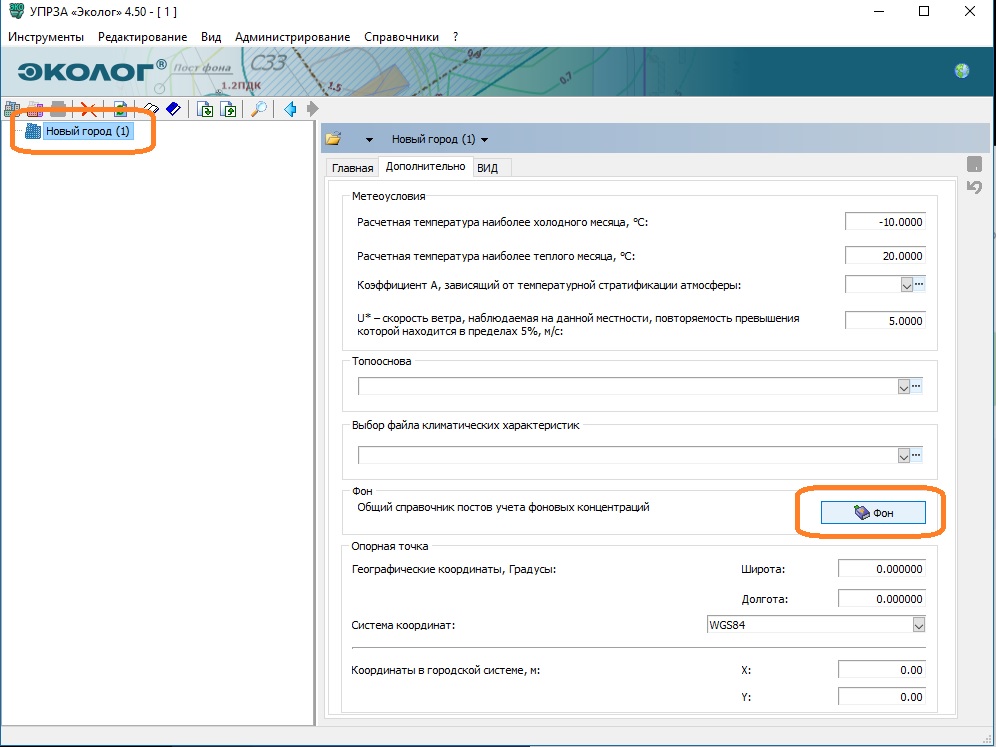
Task: Select Новый город (1) in the tree
Action: [87, 131]
